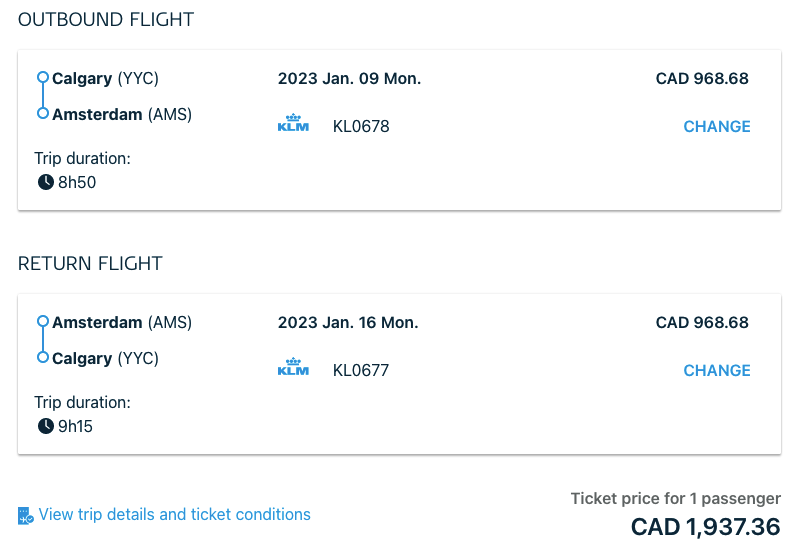The width and height of the screenshot is (804, 548).
Task: Click the return route line connector icon
Action: click(x=43, y=340)
